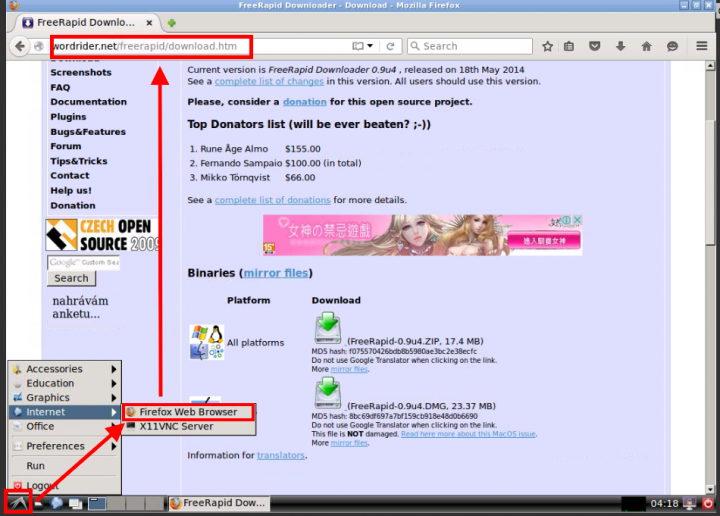Open the Hello chat bubble icon

coord(672,46)
